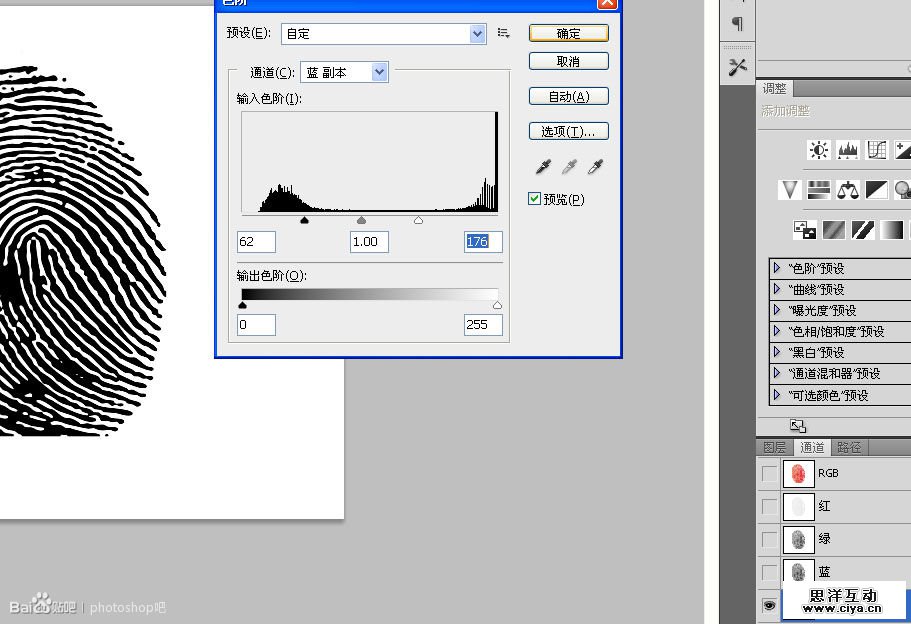Toggle the 预览 preview checkbox

tap(535, 199)
